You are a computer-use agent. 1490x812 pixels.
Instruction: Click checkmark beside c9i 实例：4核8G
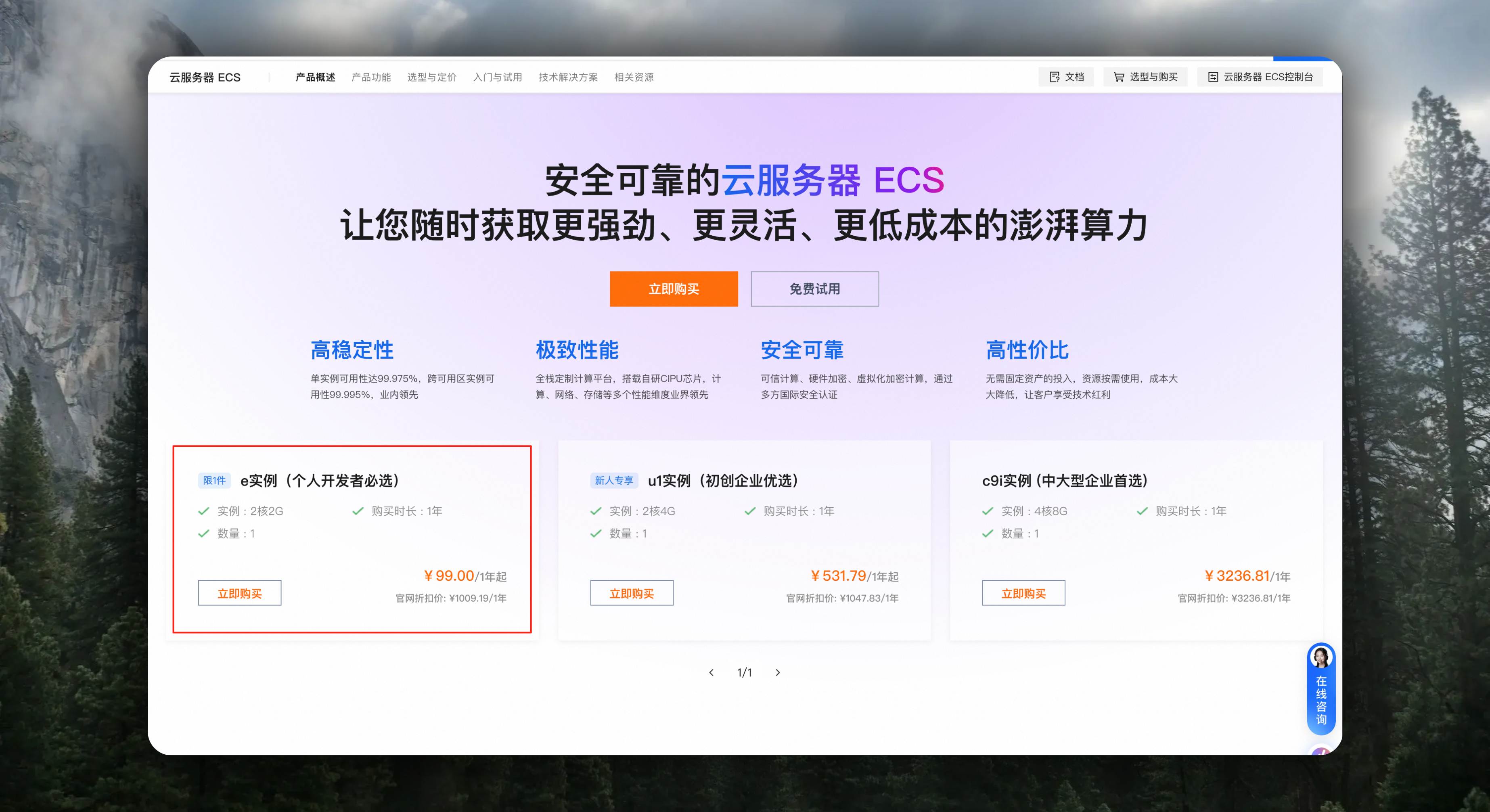(988, 511)
